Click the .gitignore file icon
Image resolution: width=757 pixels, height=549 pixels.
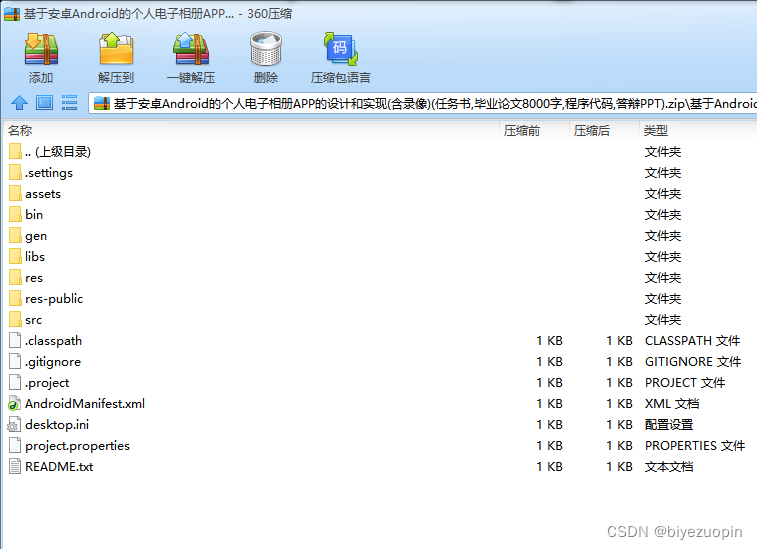pyautogui.click(x=15, y=362)
